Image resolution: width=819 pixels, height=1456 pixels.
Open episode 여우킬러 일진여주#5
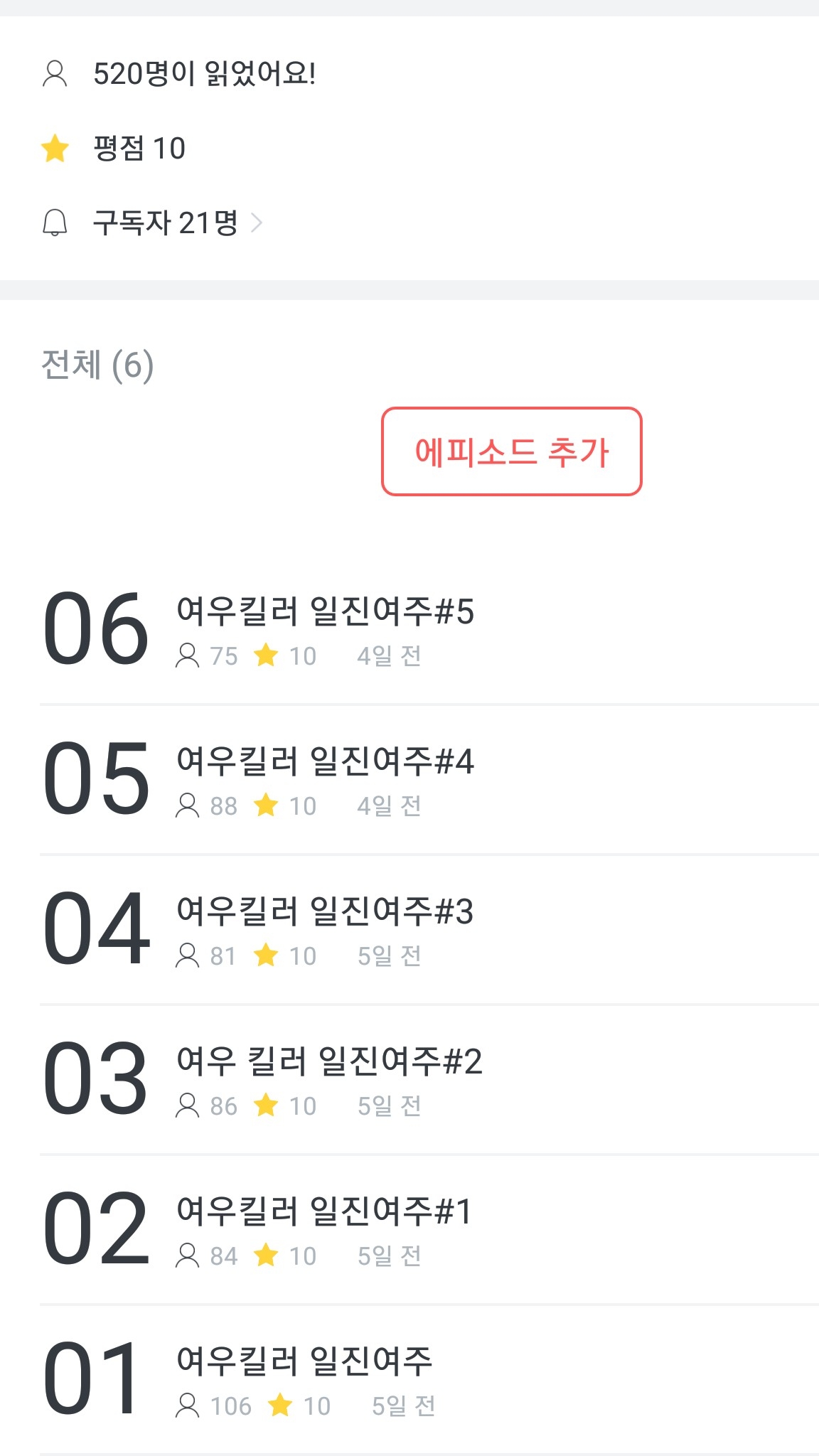(325, 611)
